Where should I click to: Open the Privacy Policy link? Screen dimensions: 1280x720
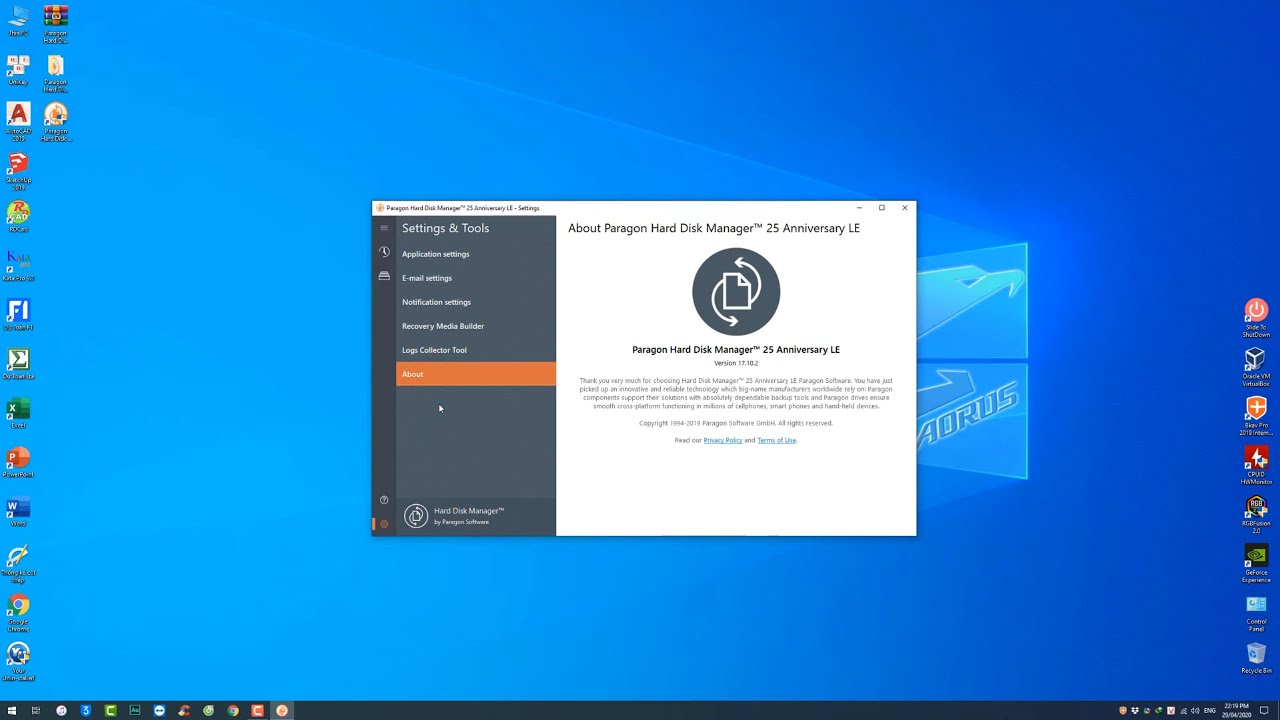click(x=722, y=440)
